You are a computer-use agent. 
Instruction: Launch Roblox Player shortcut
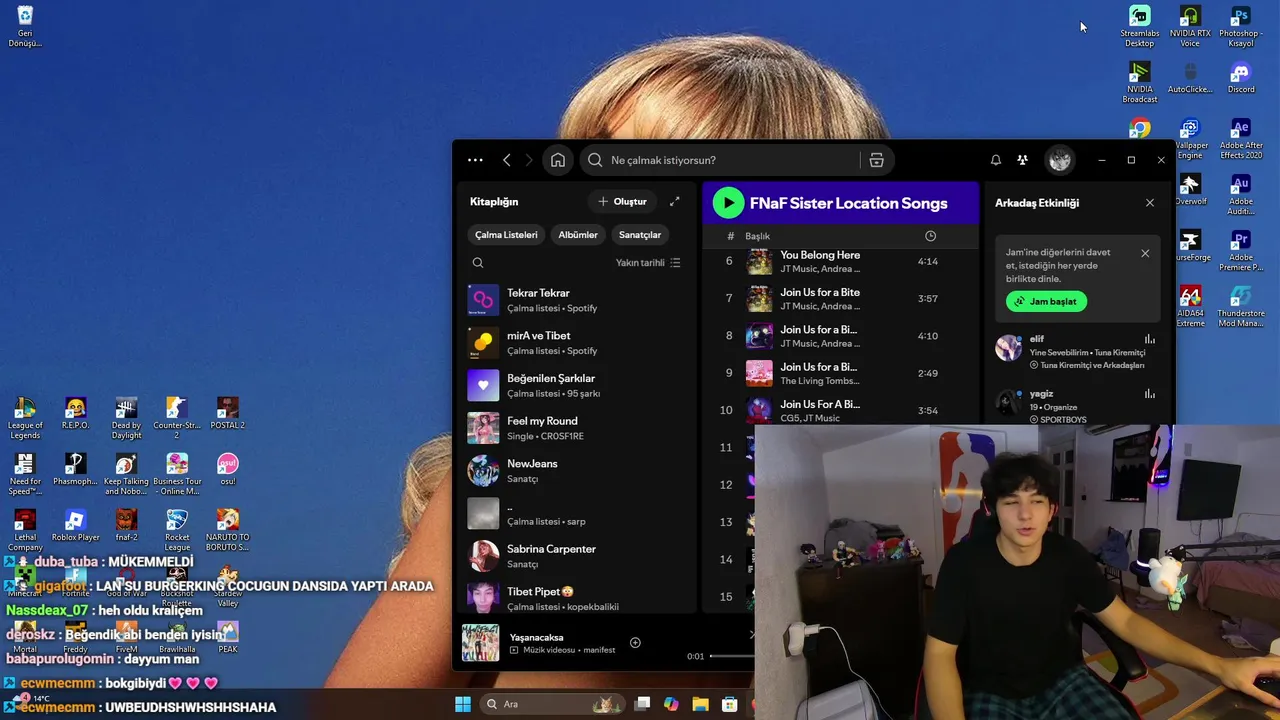[75, 526]
